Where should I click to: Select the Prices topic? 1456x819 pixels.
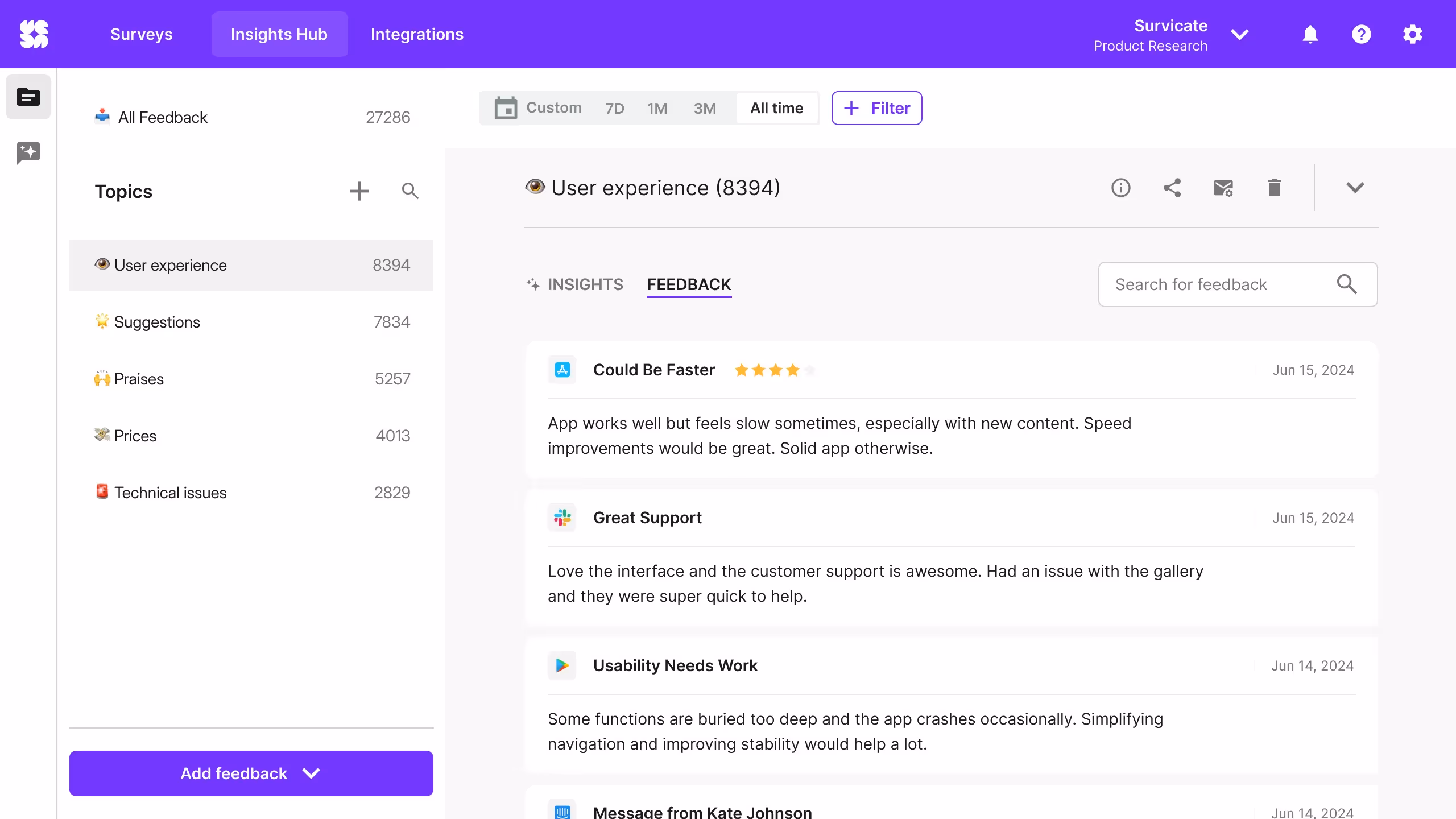coord(251,436)
